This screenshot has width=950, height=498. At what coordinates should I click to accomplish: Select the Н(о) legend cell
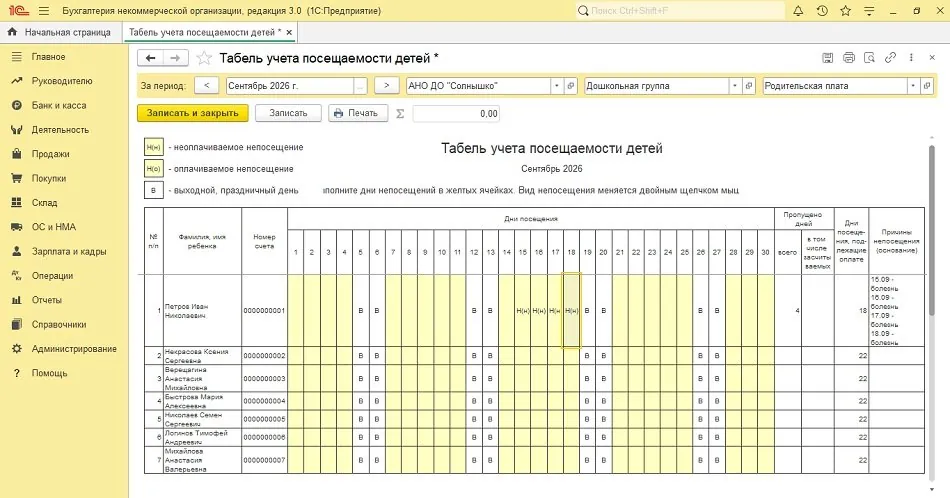[154, 169]
